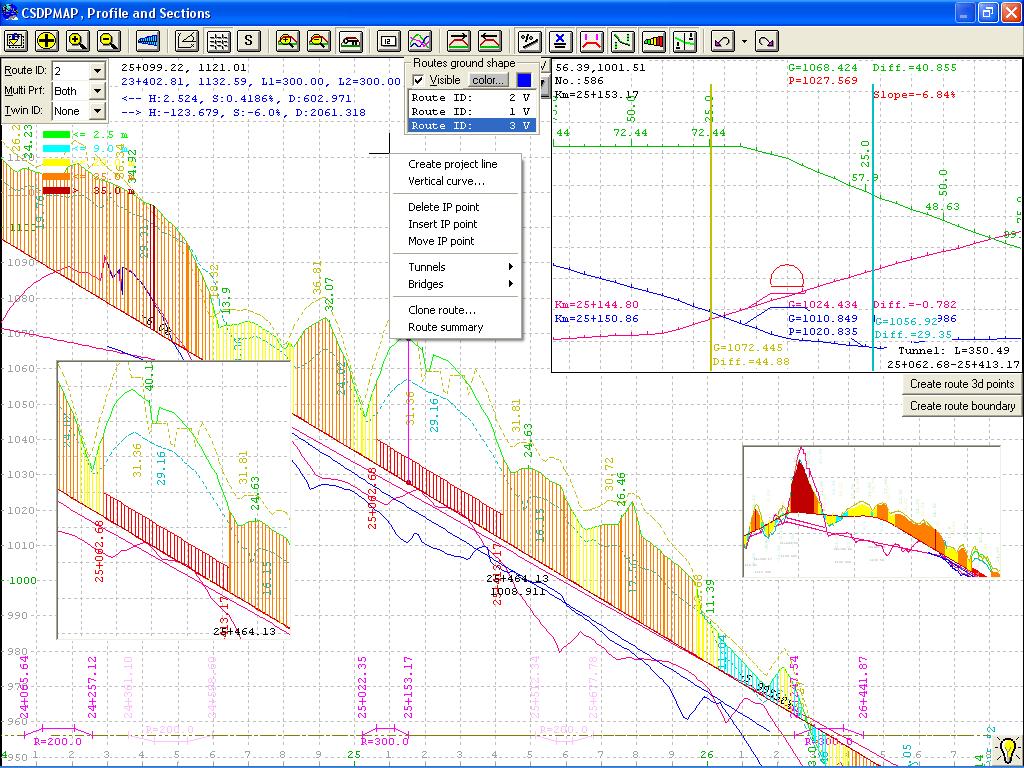Image resolution: width=1024 pixels, height=768 pixels.
Task: Click the tunnel key profile icon
Action: pyautogui.click(x=351, y=41)
